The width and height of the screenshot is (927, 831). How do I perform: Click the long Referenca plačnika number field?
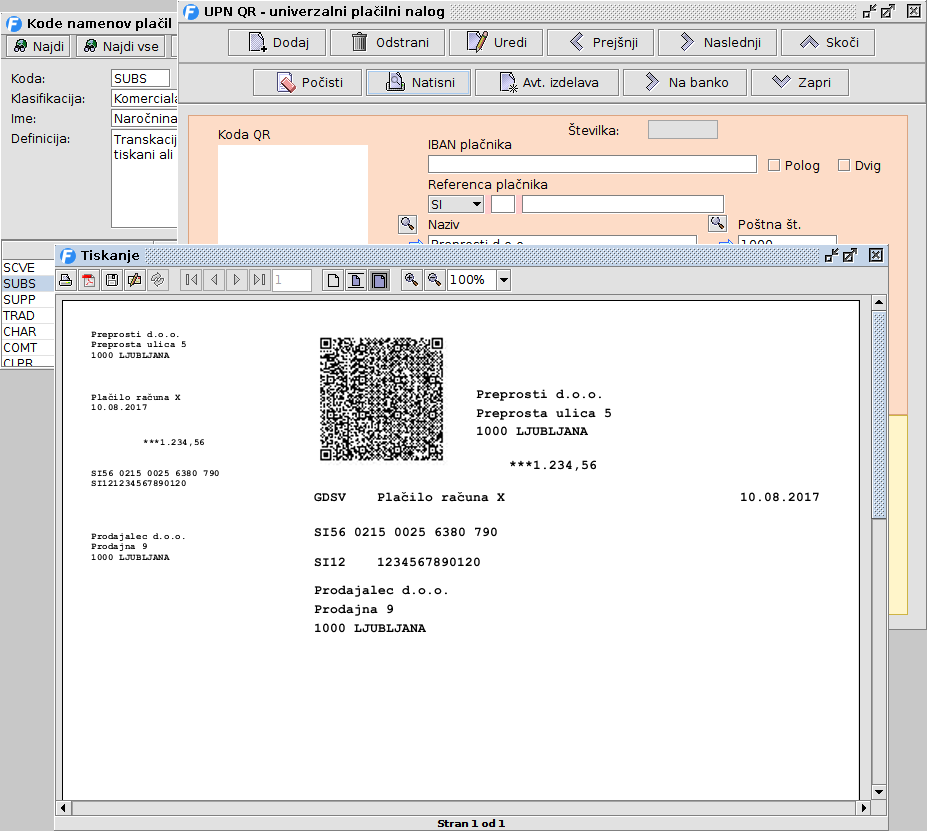click(x=623, y=204)
